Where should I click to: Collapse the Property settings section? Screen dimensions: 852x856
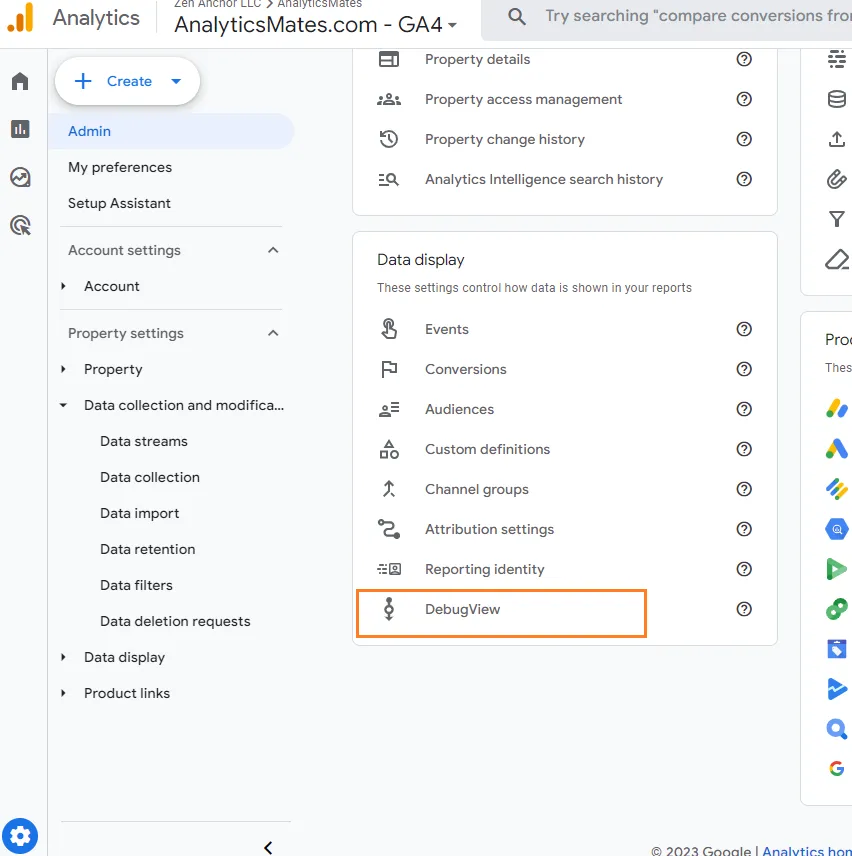pyautogui.click(x=273, y=333)
